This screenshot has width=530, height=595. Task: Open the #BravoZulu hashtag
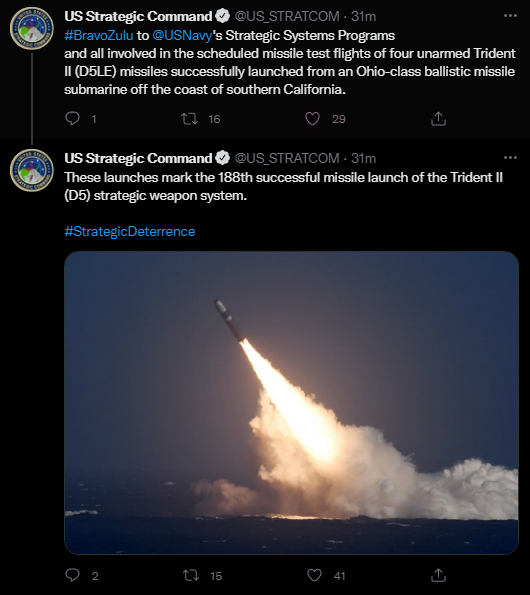[99, 35]
